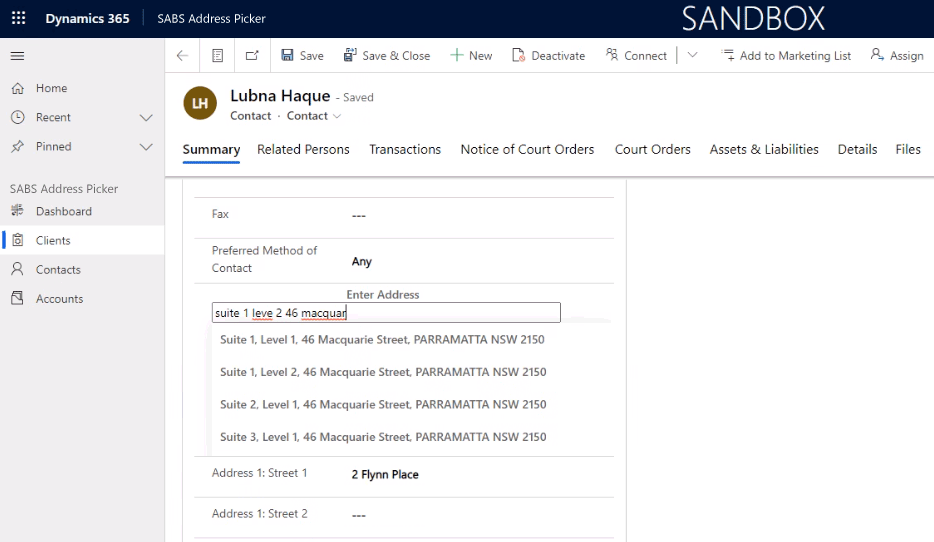Expand the Recent section chevron
Image resolution: width=934 pixels, height=542 pixels.
(146, 117)
